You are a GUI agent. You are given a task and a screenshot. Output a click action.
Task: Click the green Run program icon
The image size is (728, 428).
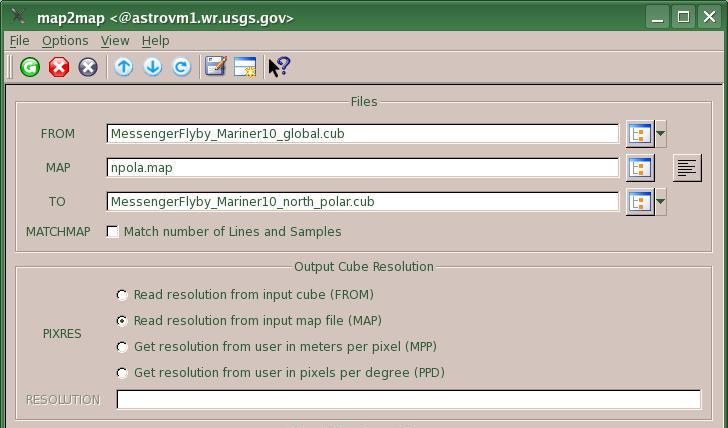(30, 67)
